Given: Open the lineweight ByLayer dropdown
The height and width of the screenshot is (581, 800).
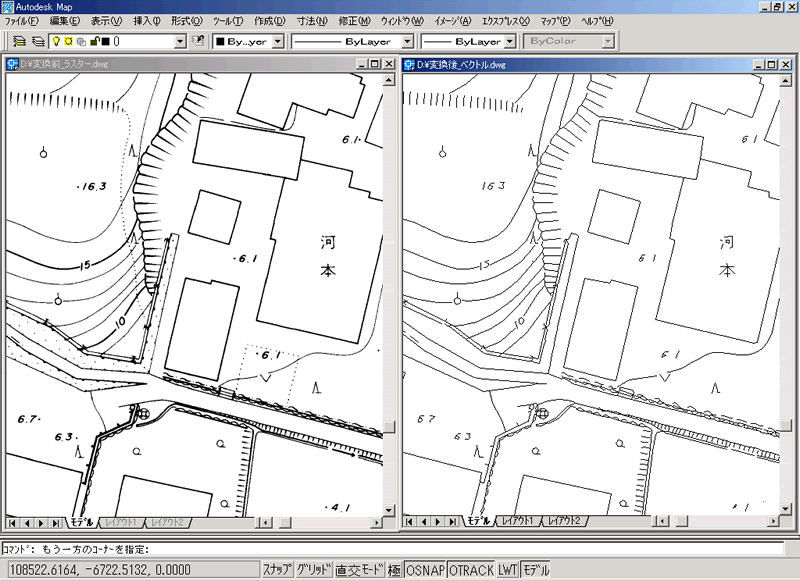Looking at the screenshot, I should (510, 42).
